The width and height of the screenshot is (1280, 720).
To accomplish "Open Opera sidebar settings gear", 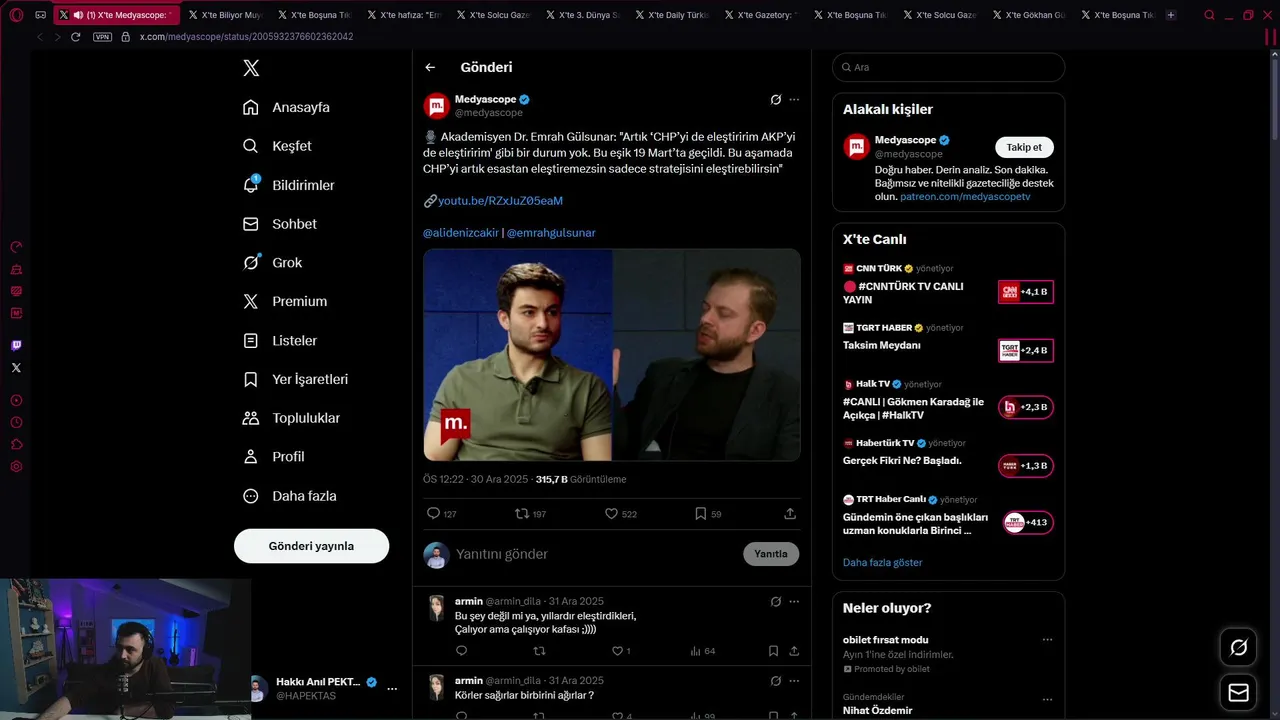I will (x=16, y=467).
